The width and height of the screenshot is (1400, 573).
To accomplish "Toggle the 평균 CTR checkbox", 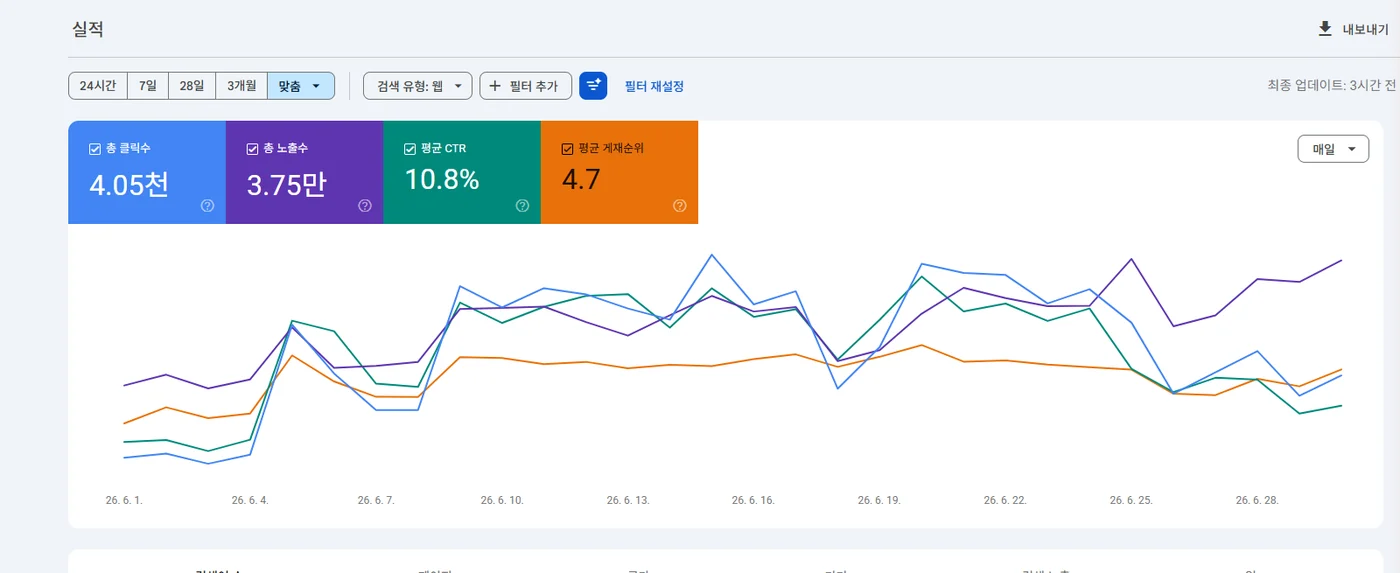I will pyautogui.click(x=410, y=149).
